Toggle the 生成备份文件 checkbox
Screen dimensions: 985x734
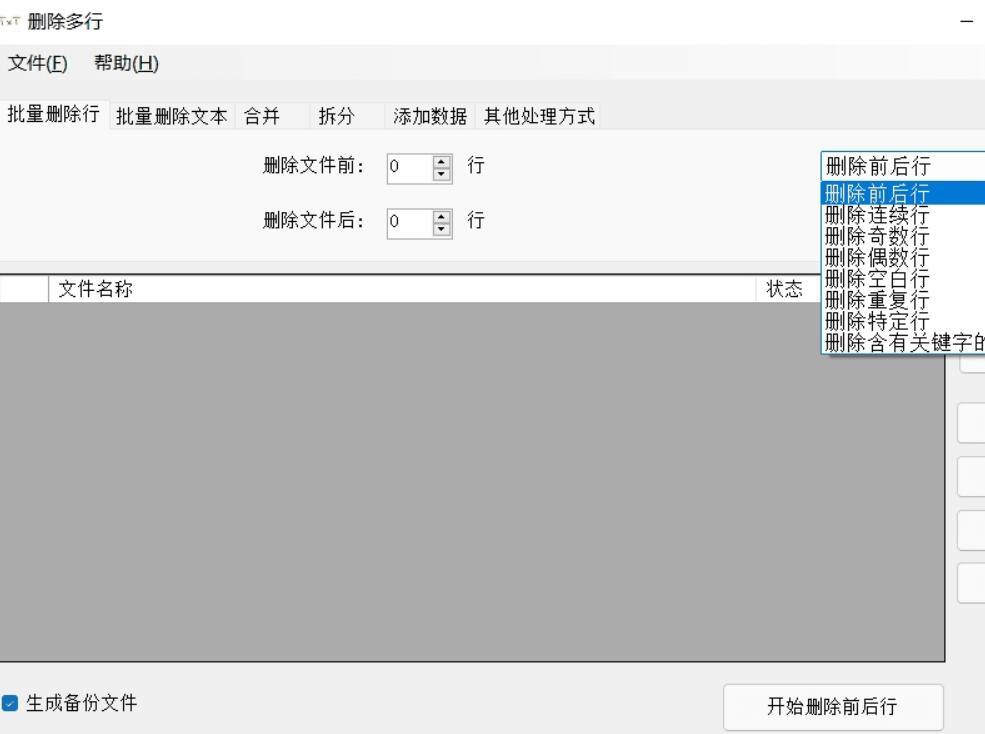click(10, 703)
